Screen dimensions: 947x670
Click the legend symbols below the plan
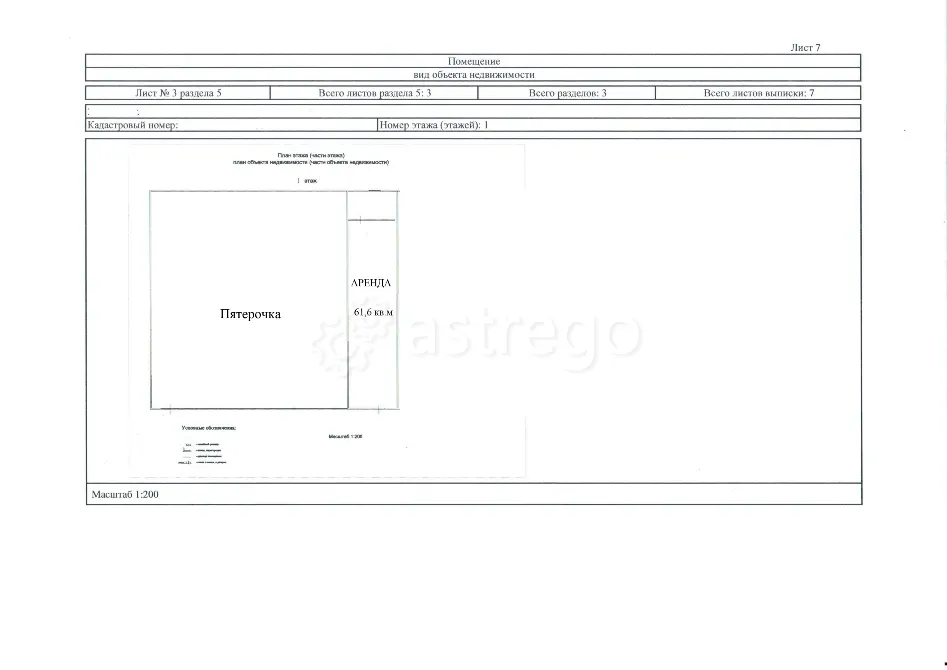tap(203, 453)
